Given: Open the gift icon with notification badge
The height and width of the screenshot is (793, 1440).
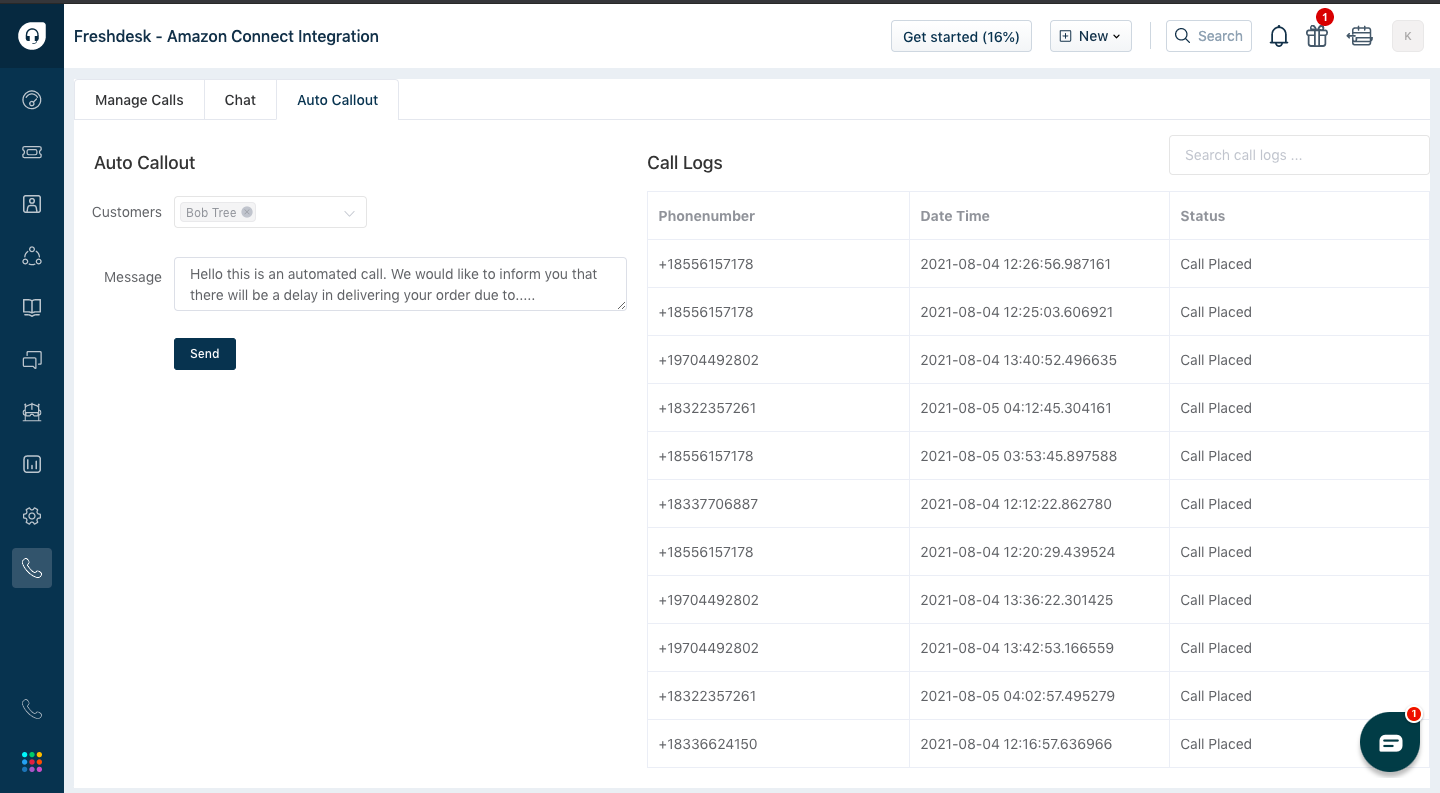Looking at the screenshot, I should point(1317,36).
